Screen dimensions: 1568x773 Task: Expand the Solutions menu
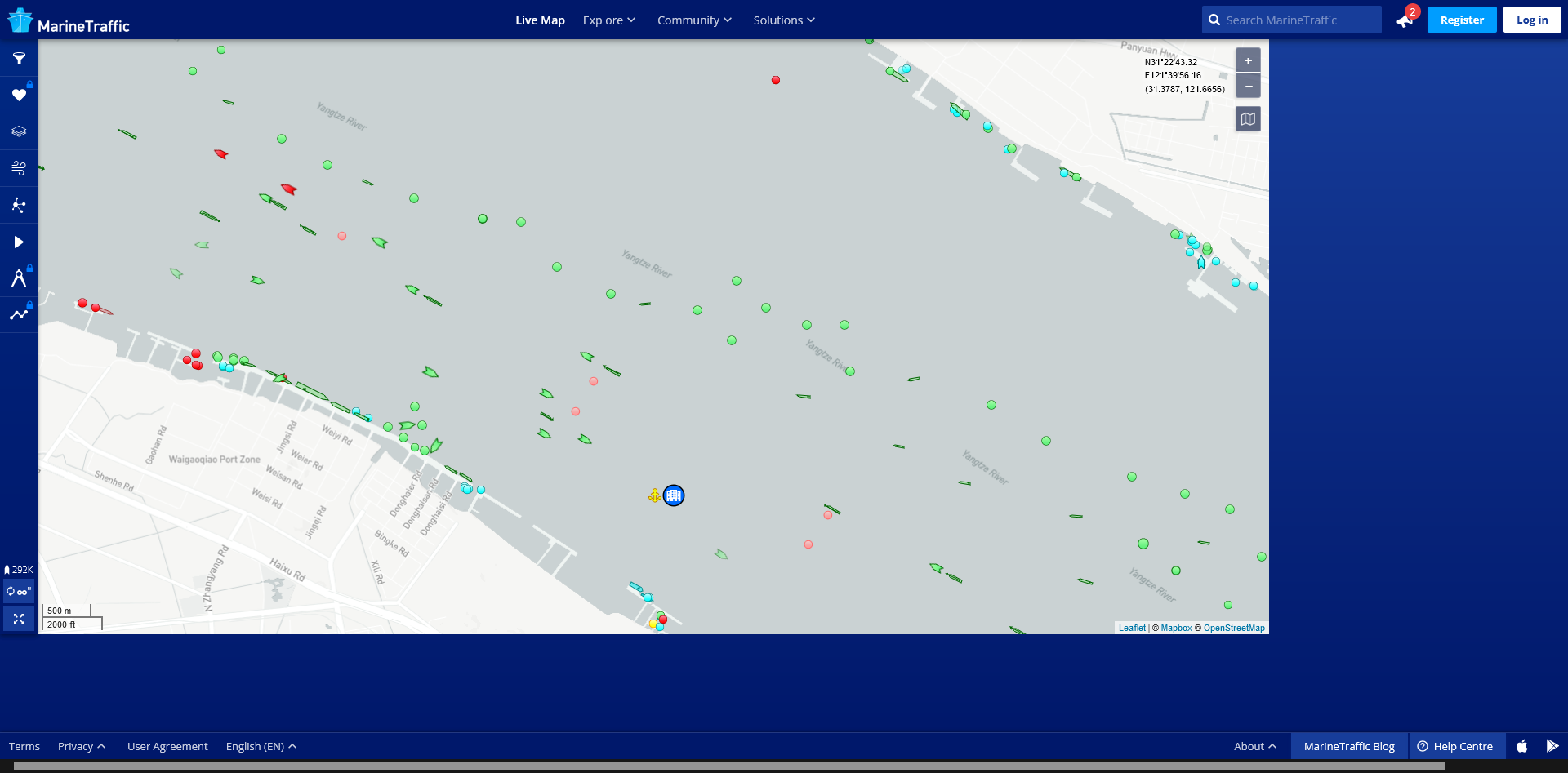[x=784, y=20]
